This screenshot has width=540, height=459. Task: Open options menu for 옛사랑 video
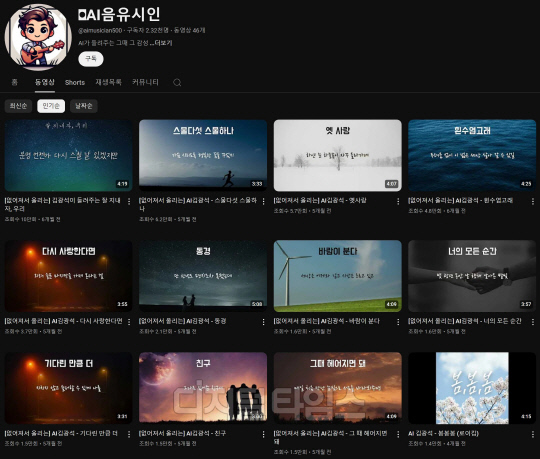coord(398,201)
